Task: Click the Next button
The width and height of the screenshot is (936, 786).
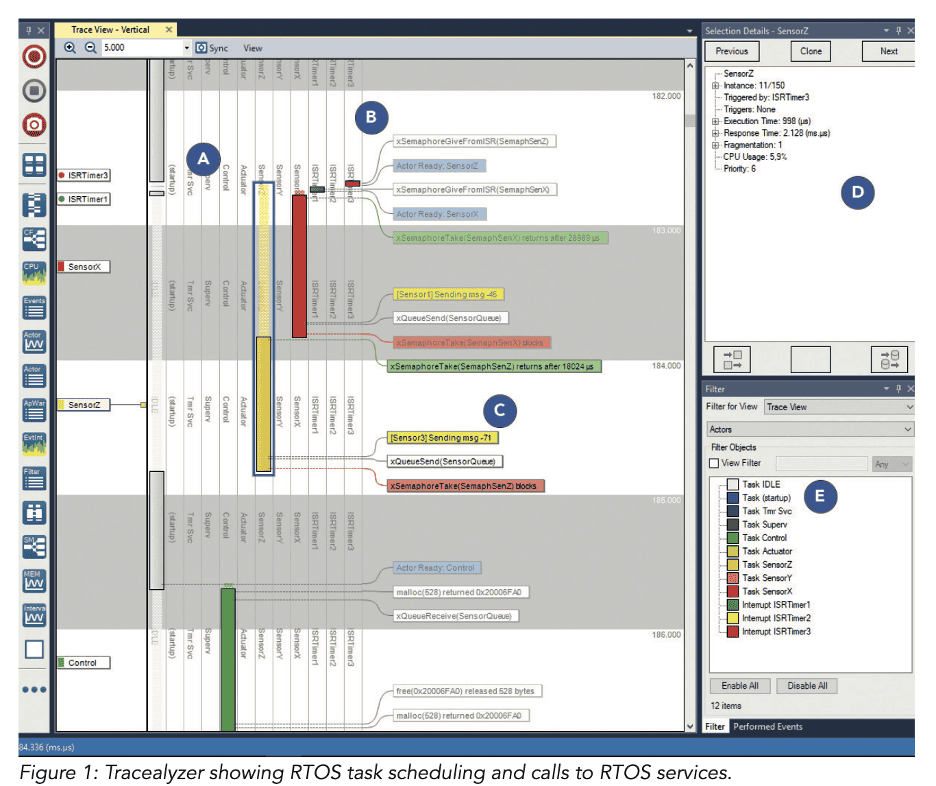Action: pyautogui.click(x=889, y=51)
